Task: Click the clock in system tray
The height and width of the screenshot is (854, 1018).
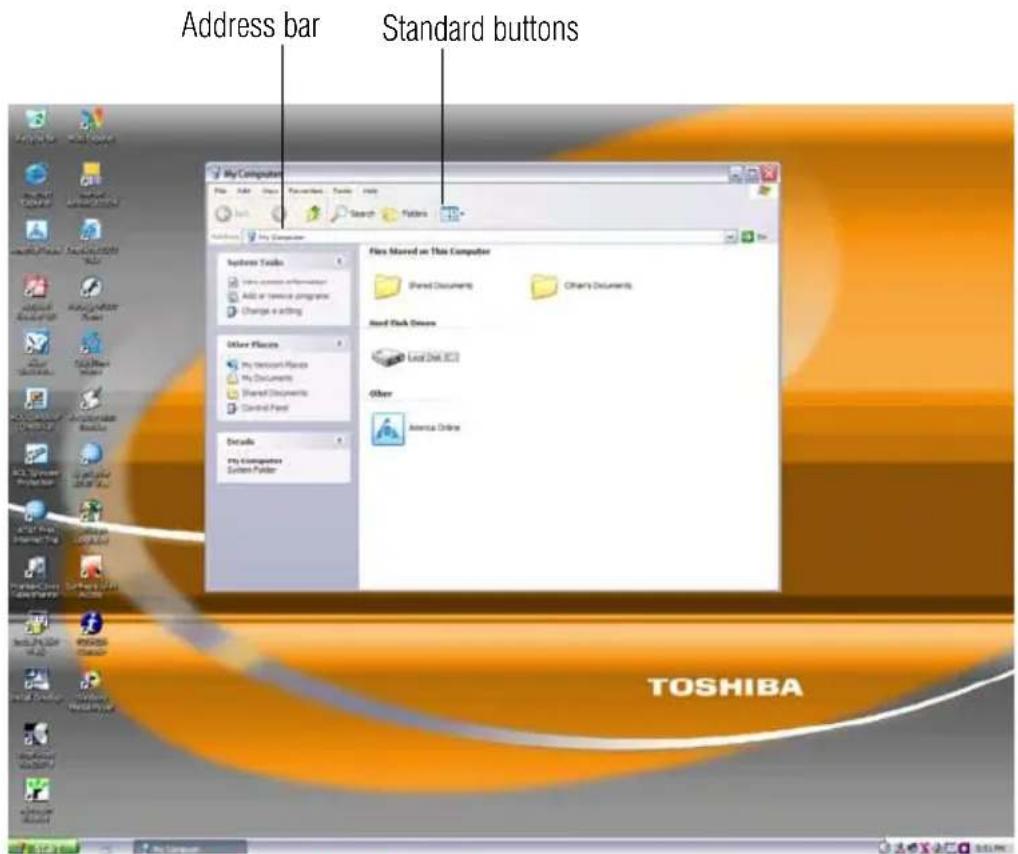Action: 990,847
